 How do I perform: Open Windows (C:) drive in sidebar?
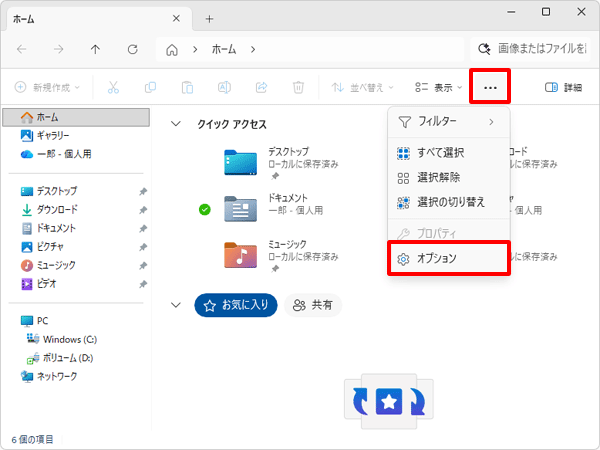coord(62,339)
